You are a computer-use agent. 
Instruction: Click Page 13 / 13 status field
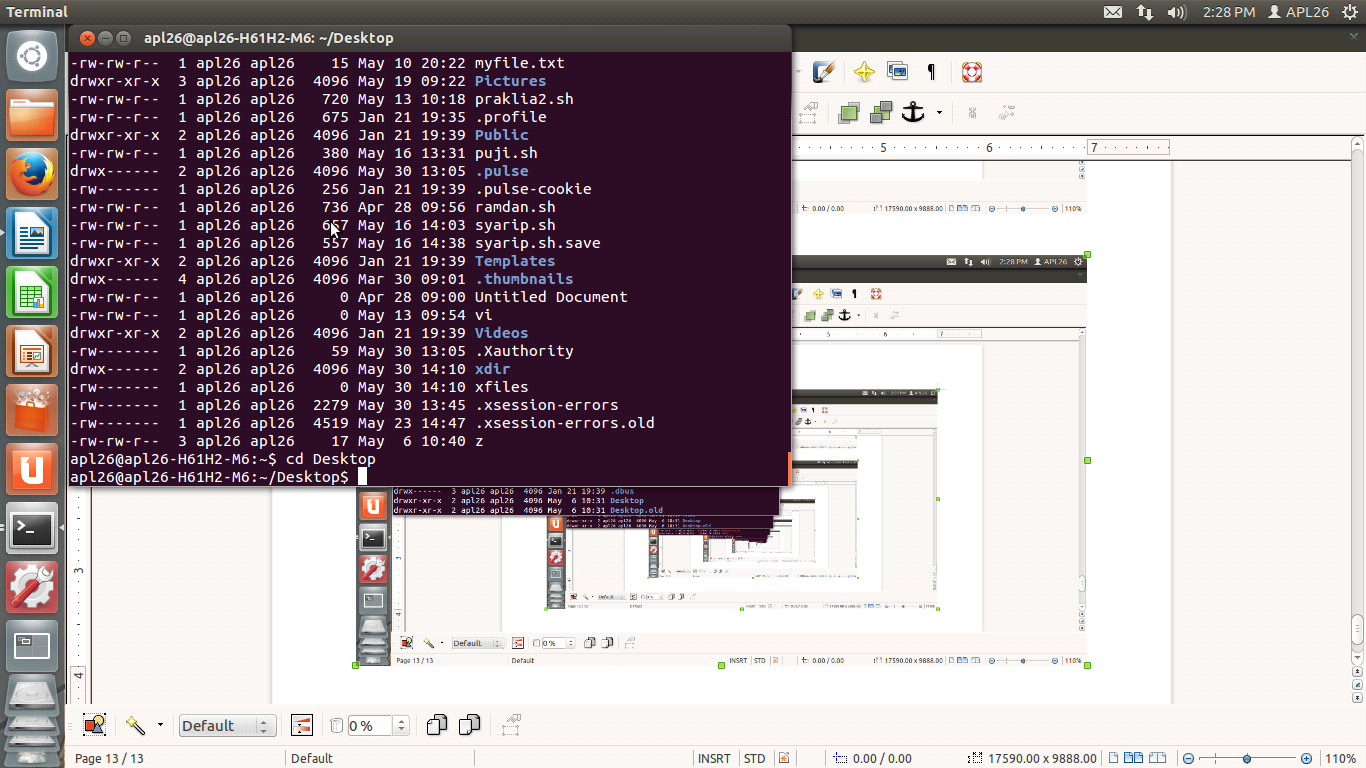pyautogui.click(x=109, y=758)
